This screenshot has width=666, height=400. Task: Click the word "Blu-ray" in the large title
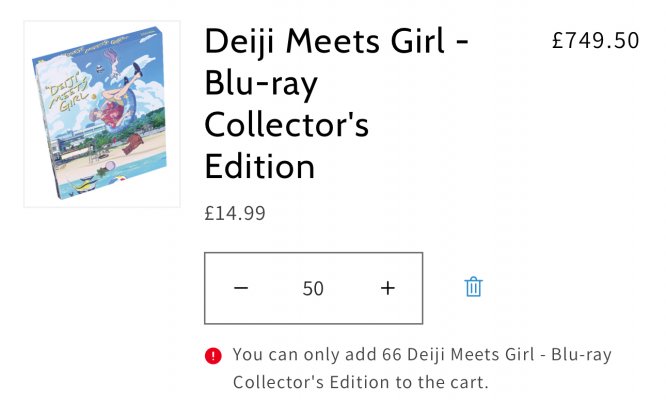tap(260, 84)
